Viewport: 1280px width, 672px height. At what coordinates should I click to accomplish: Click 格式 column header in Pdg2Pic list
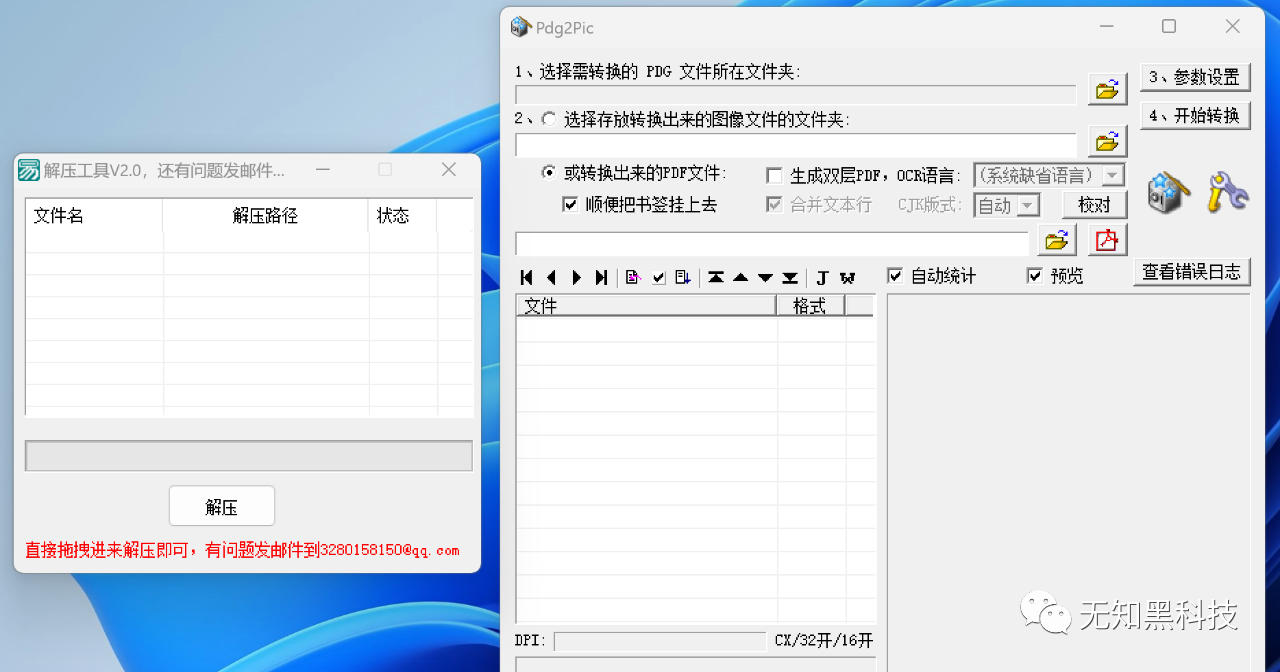[810, 306]
